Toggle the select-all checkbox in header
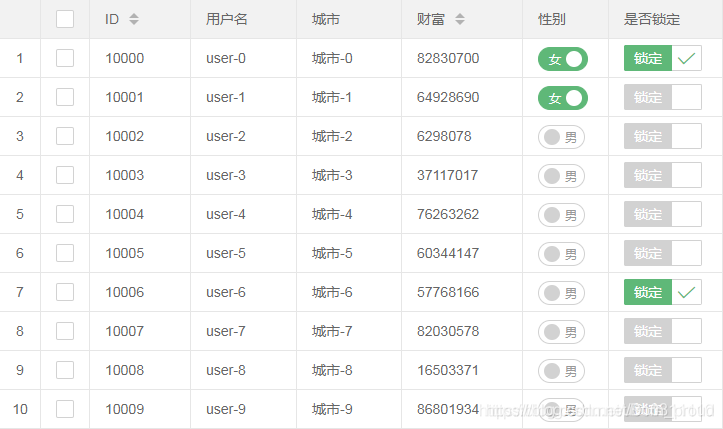The image size is (723, 429). click(65, 19)
